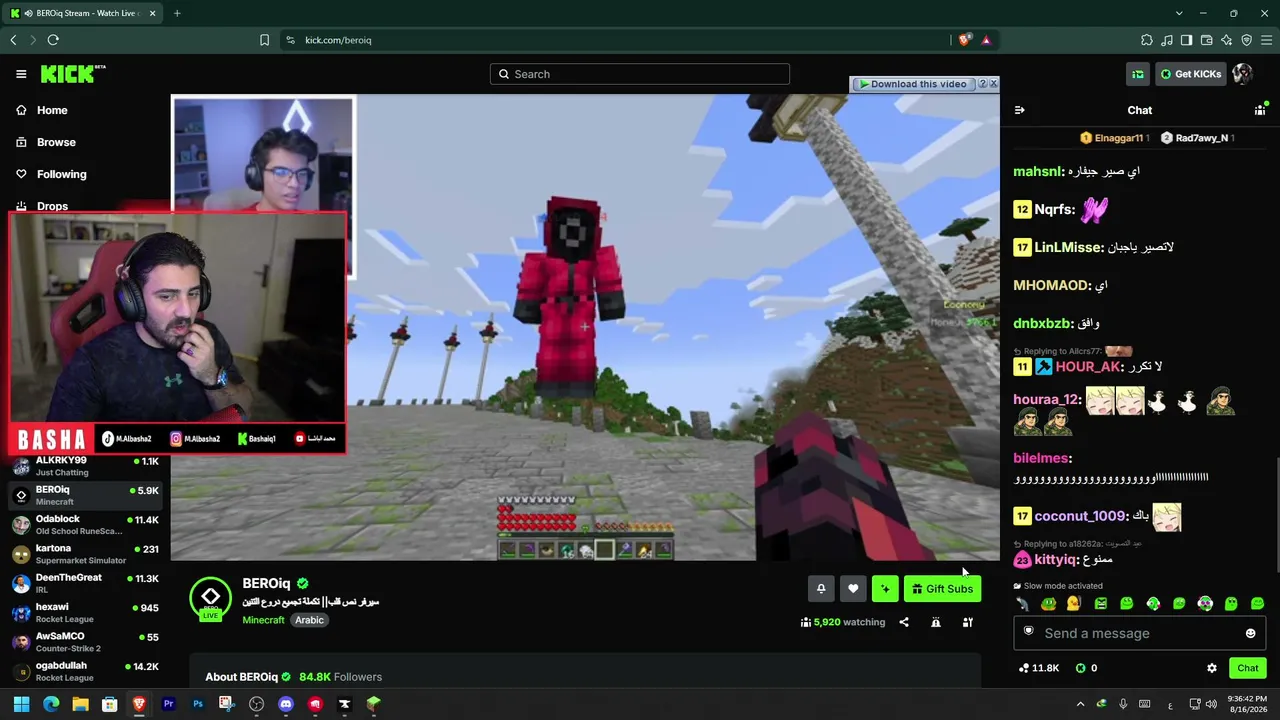Viewport: 1280px width, 720px height.
Task: Open DeenTheGreat channel in sidebar
Action: point(85,583)
